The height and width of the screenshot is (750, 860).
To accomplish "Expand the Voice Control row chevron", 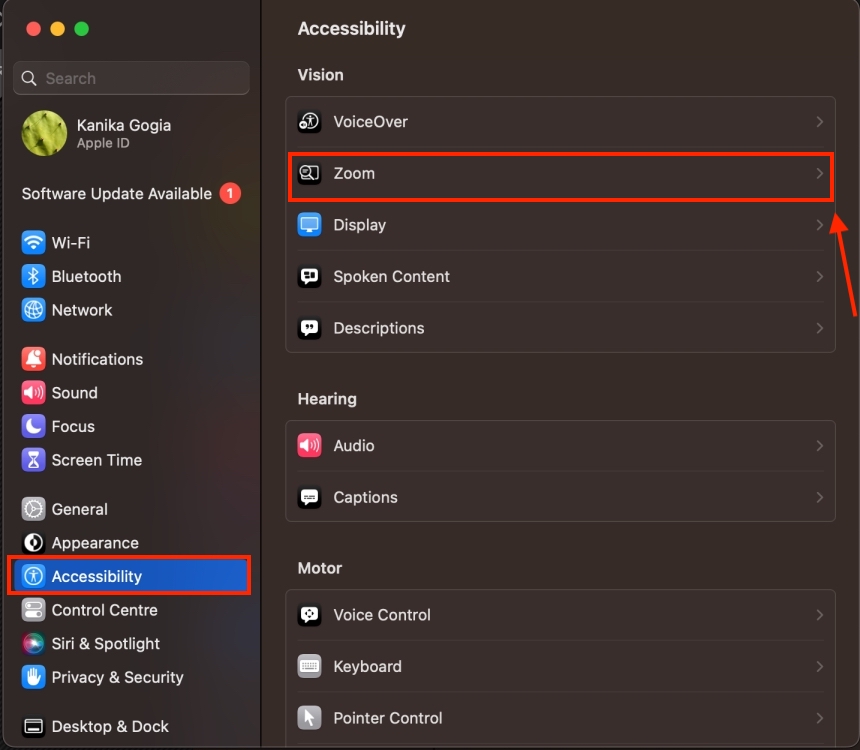I will tap(820, 614).
